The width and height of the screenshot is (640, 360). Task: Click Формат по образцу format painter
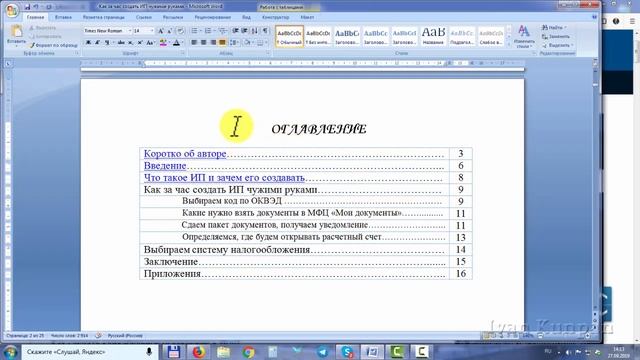pos(53,45)
